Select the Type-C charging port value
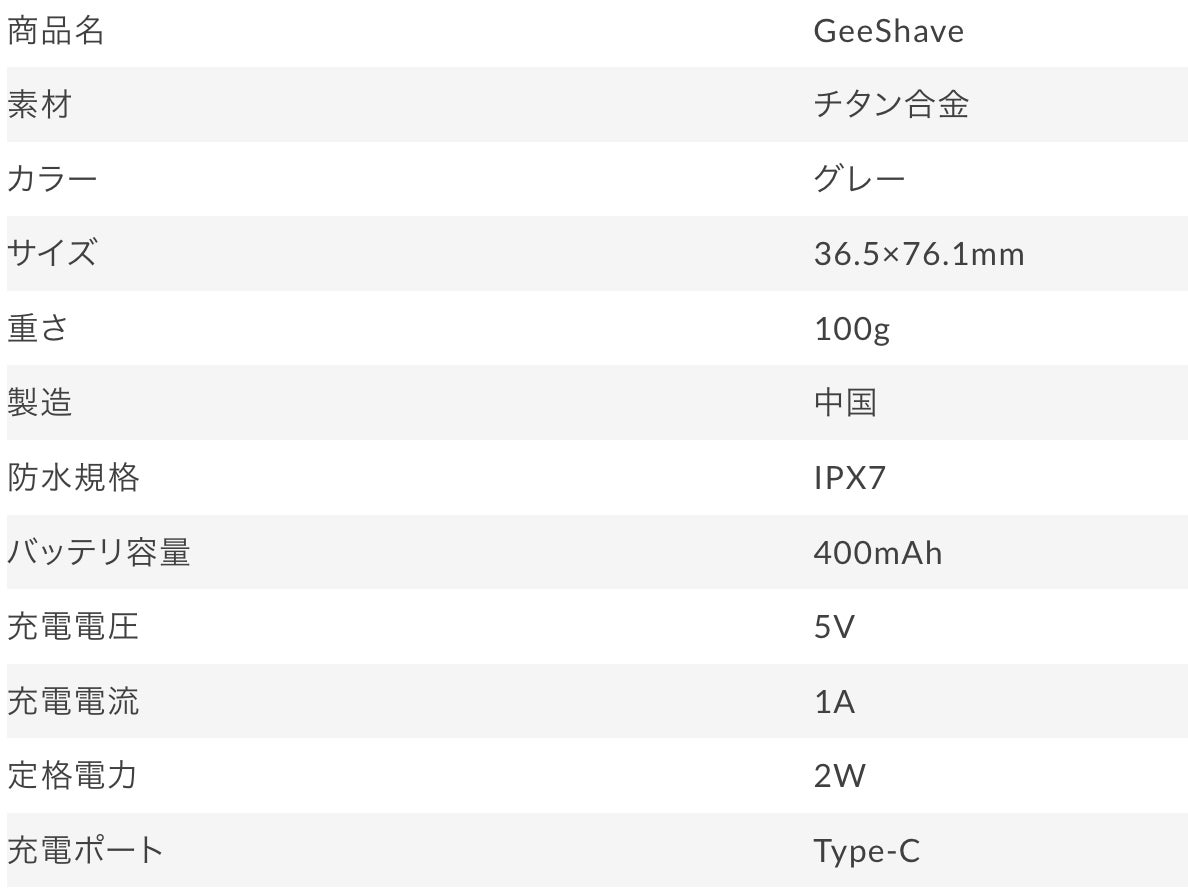Image resolution: width=1188 pixels, height=888 pixels. [867, 851]
